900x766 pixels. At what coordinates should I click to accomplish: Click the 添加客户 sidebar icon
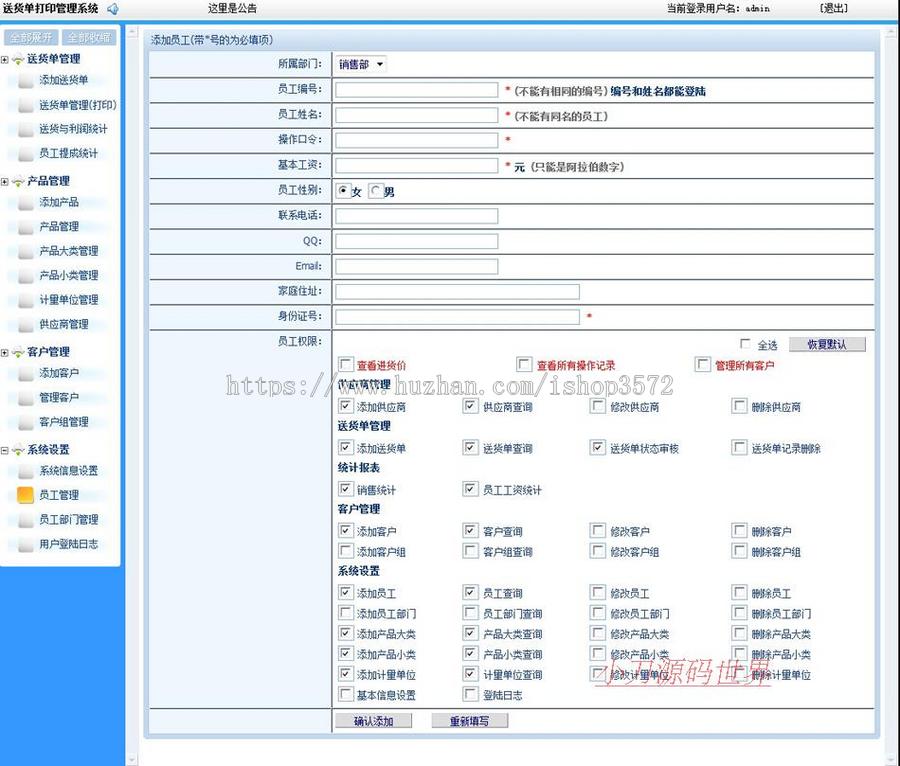25,373
